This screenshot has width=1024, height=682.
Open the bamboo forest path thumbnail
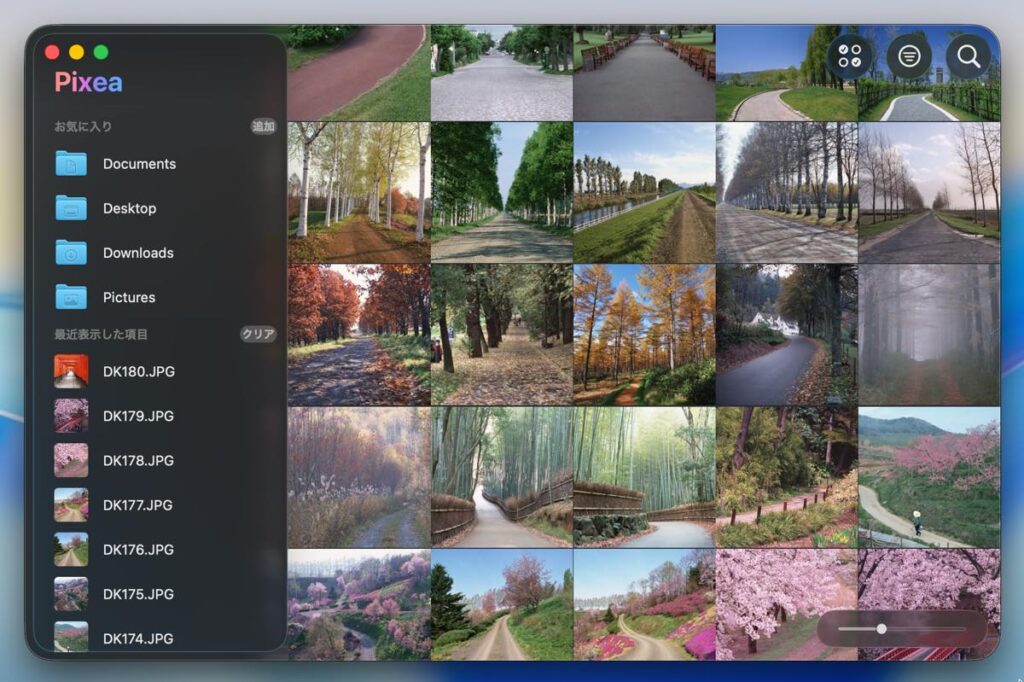(x=501, y=477)
